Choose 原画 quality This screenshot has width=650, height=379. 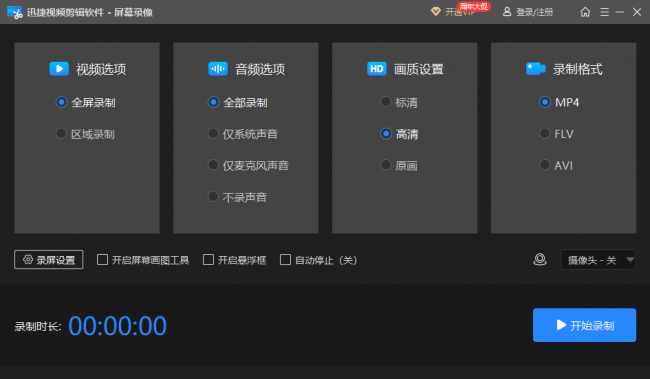[x=399, y=165]
